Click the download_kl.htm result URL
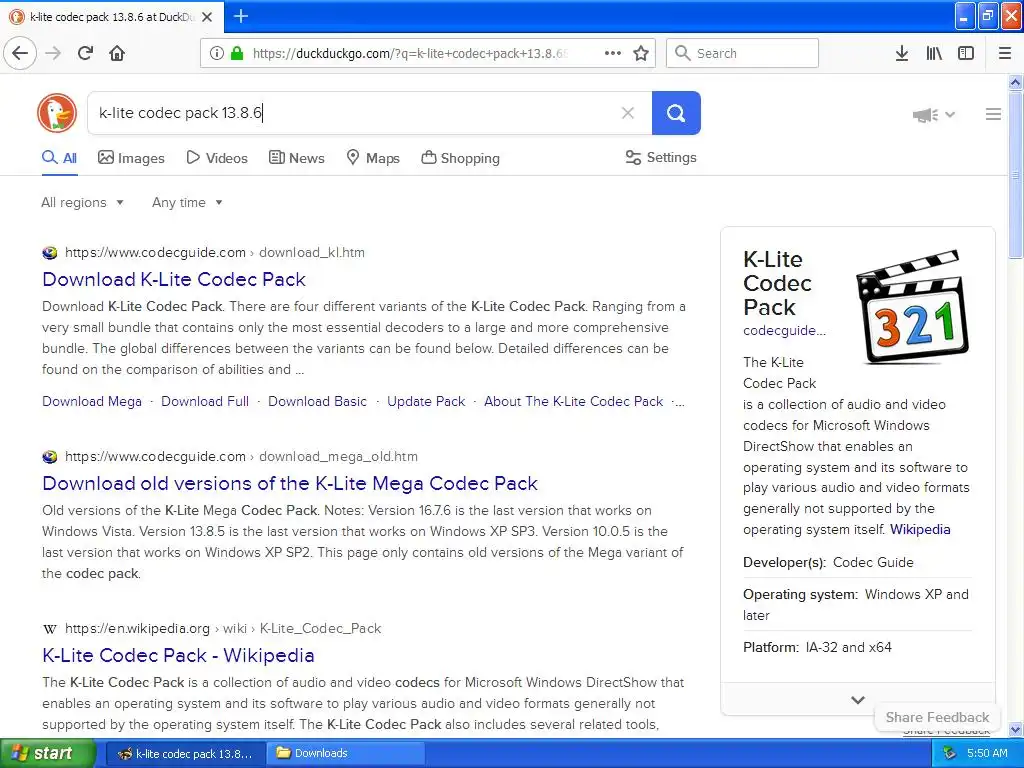Image resolution: width=1024 pixels, height=768 pixels. 215,253
